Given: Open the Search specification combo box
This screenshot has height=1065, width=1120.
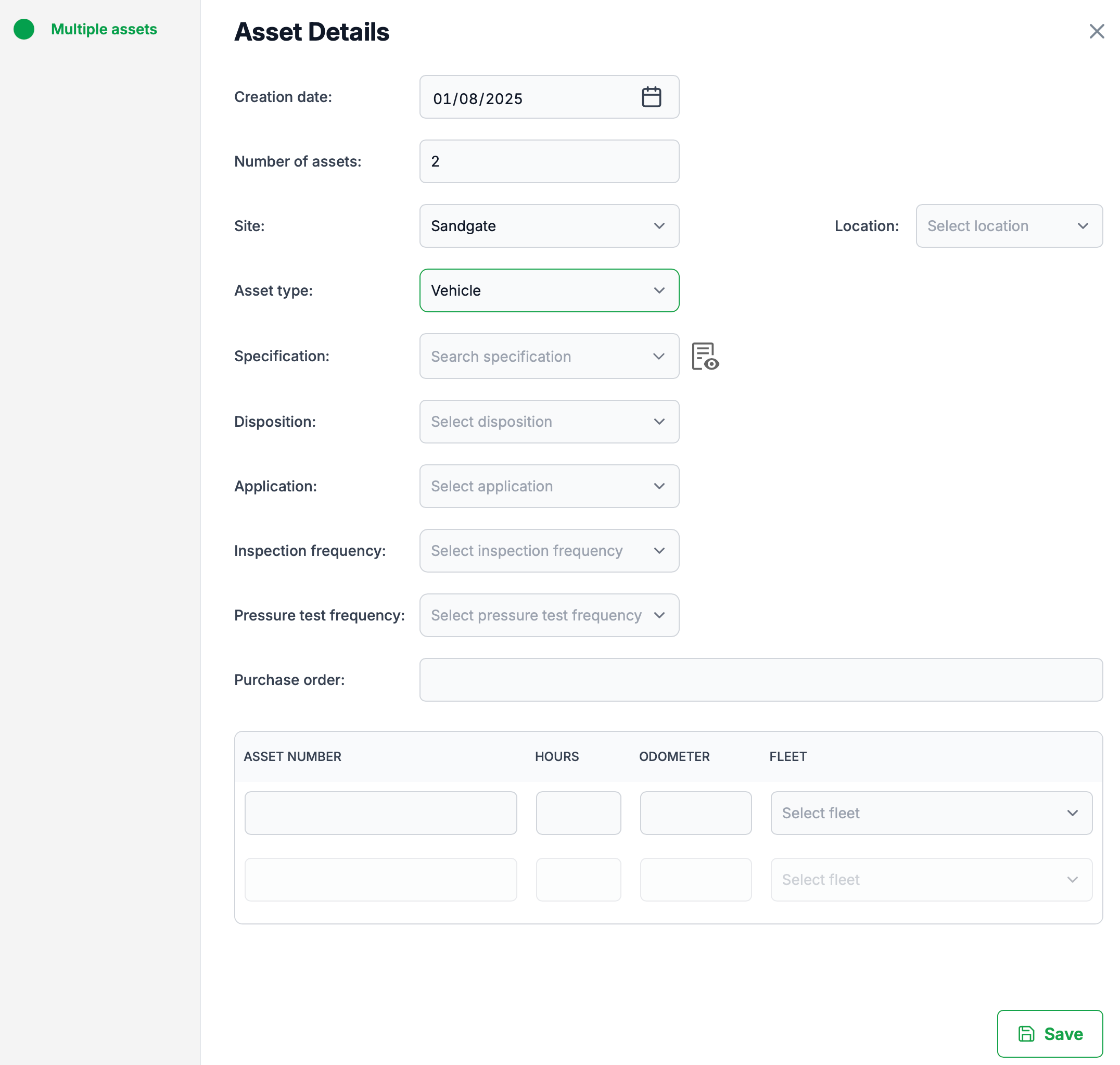Looking at the screenshot, I should pyautogui.click(x=549, y=356).
